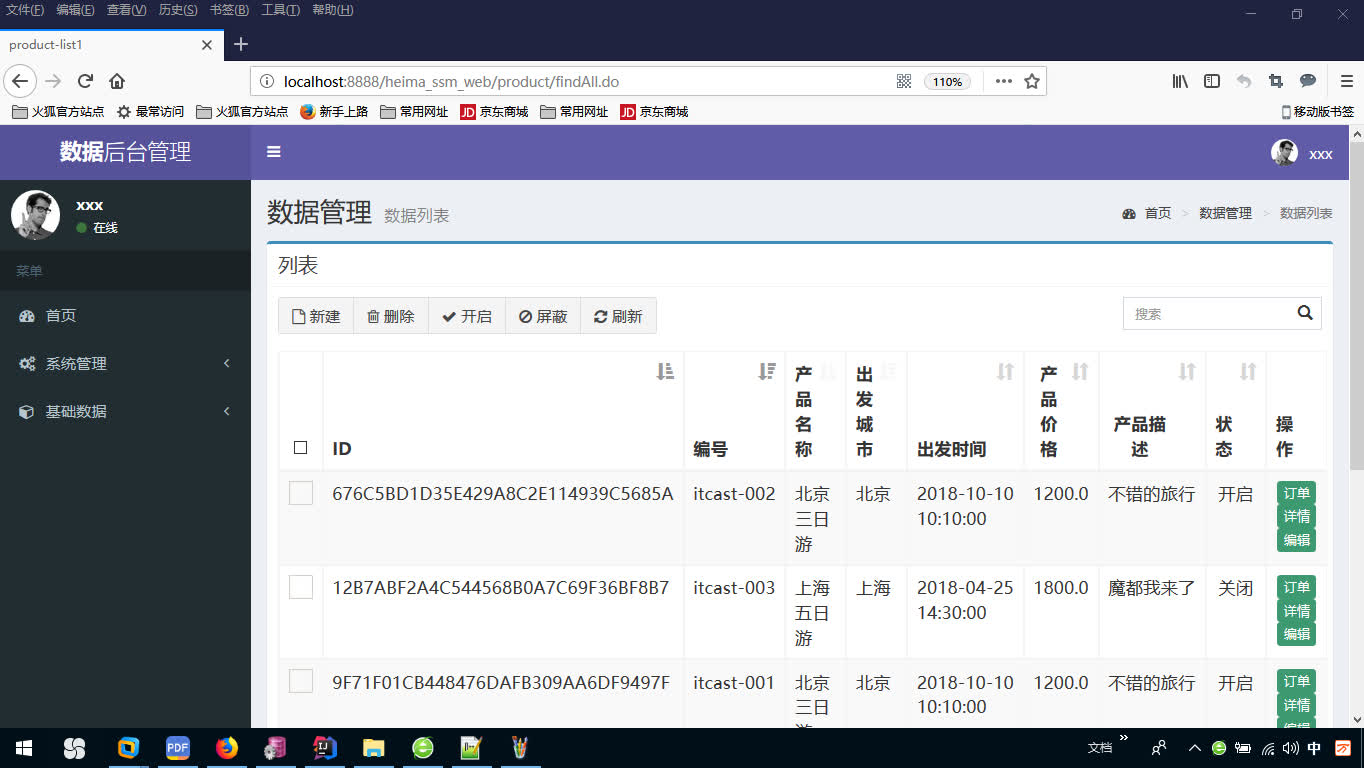The width and height of the screenshot is (1364, 768).
Task: Check the select-all checkbox in the table header
Action: [301, 448]
